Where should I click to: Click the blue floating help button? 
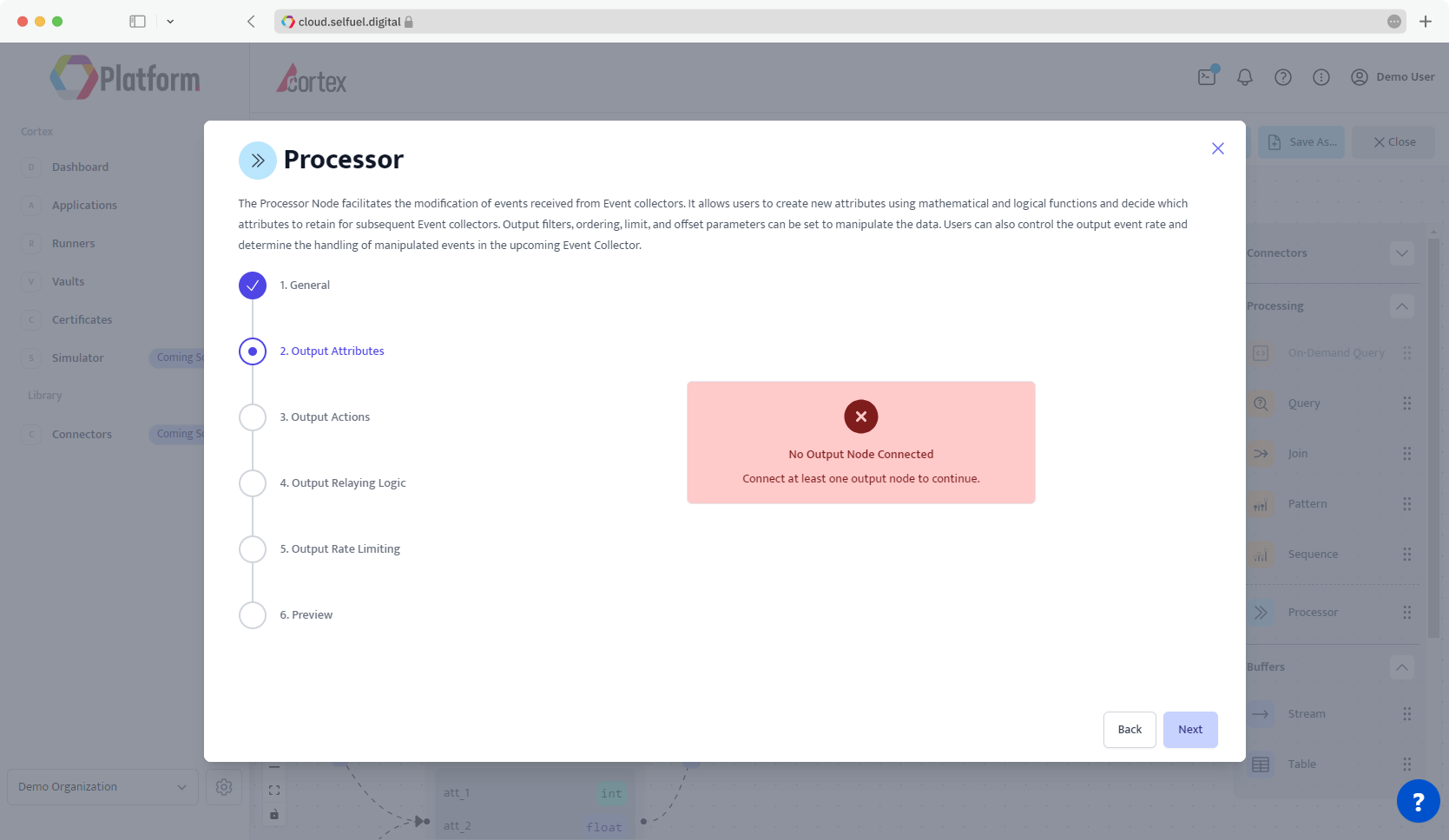(x=1418, y=801)
